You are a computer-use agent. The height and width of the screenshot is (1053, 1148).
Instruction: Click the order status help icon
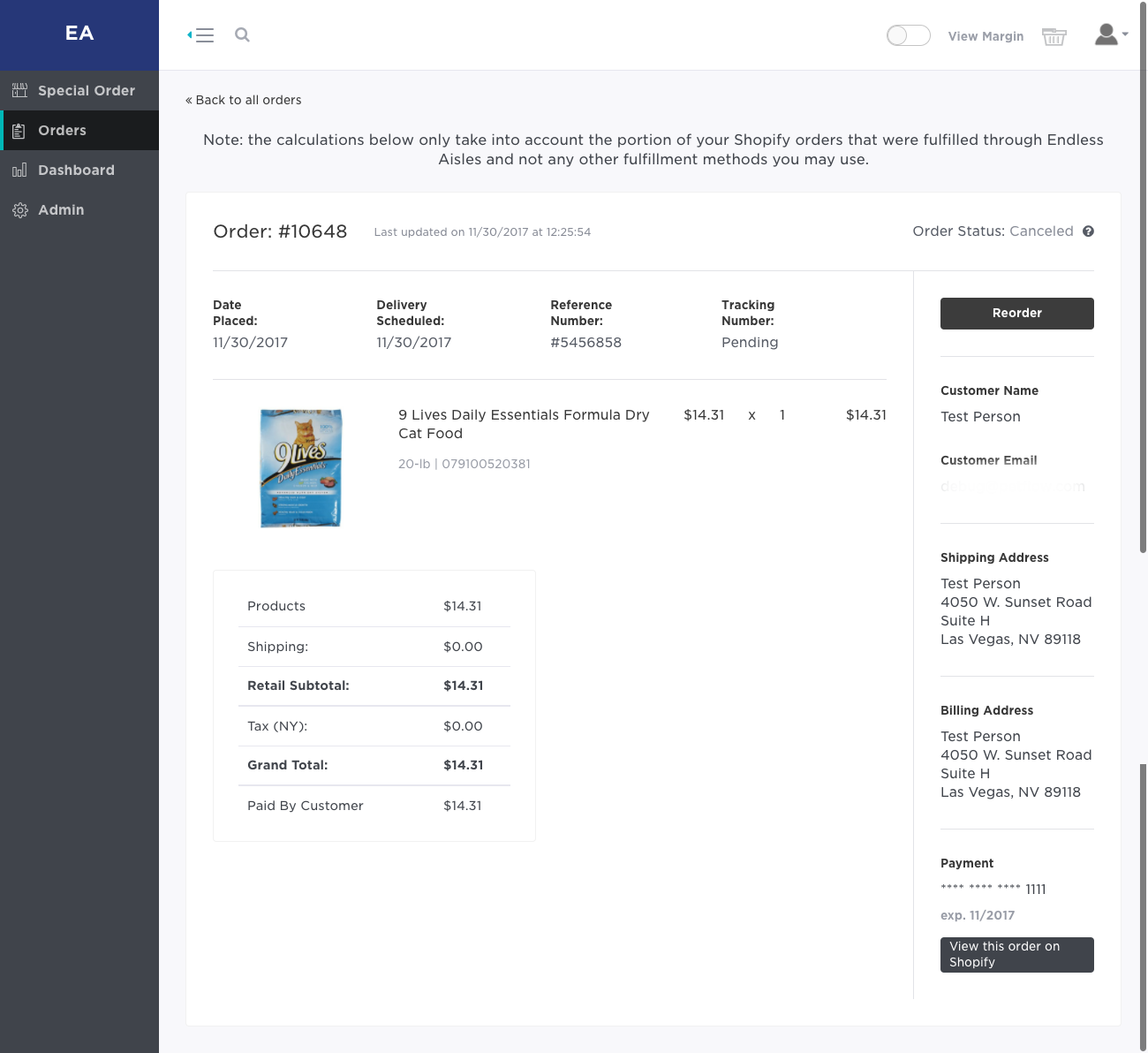(x=1088, y=231)
